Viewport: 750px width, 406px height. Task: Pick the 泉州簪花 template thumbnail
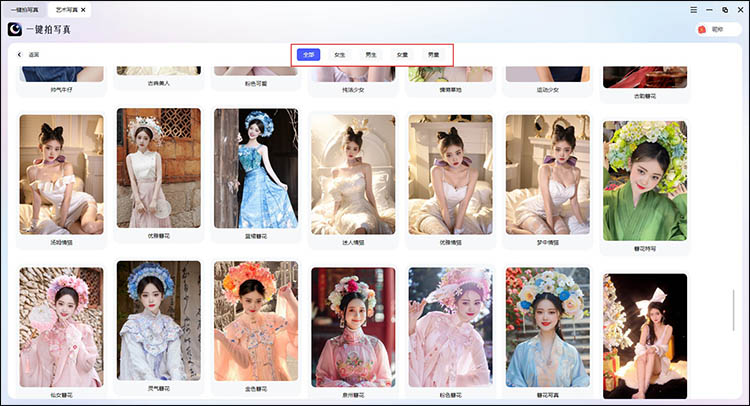[x=353, y=327]
